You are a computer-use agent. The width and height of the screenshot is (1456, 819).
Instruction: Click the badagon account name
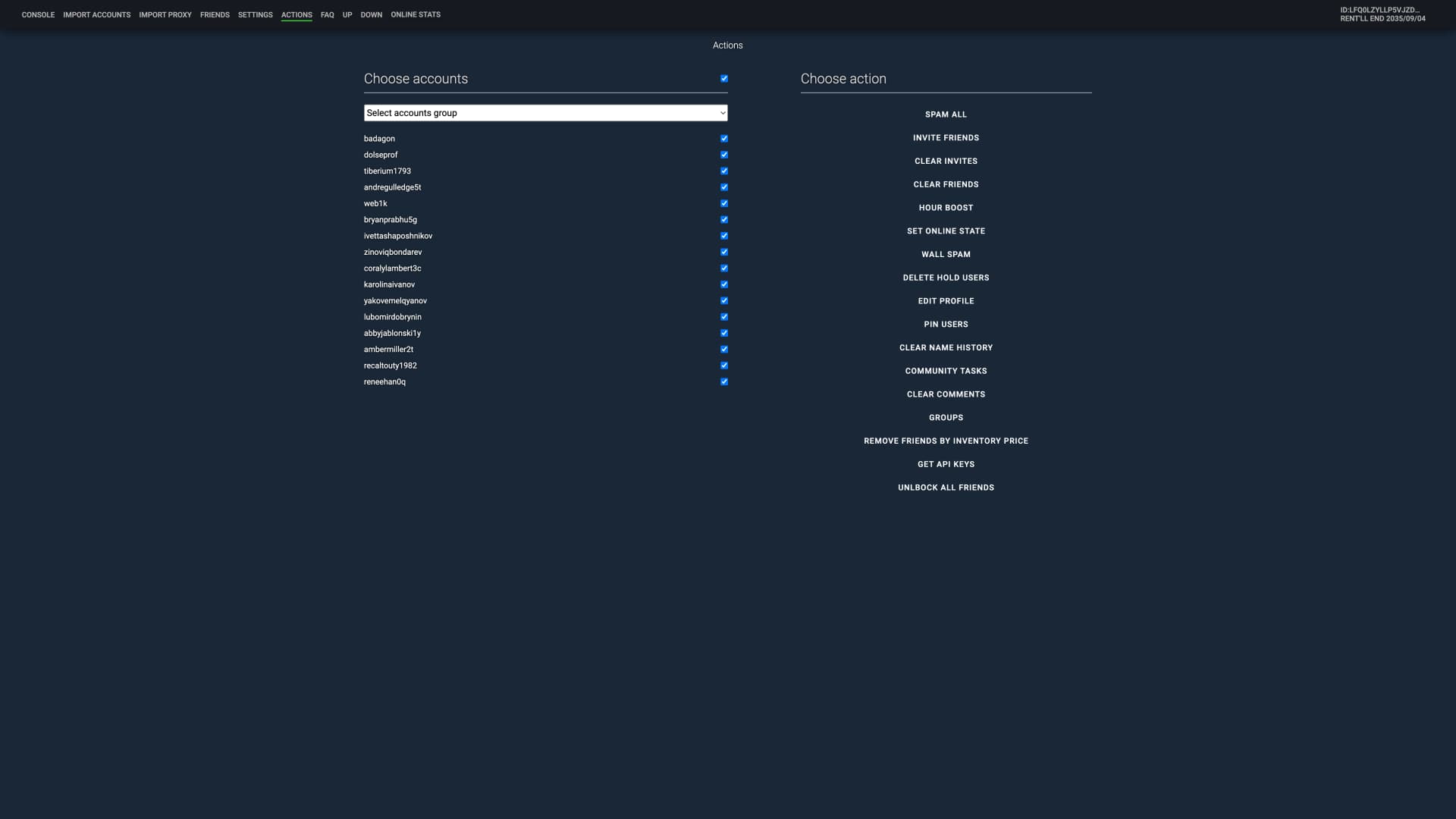pyautogui.click(x=379, y=139)
